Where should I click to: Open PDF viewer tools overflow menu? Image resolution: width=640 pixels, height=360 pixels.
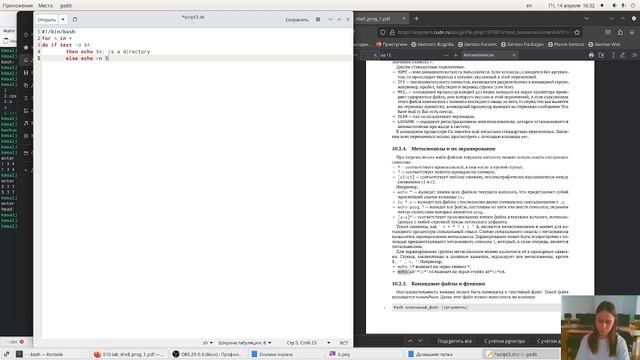coord(634,55)
